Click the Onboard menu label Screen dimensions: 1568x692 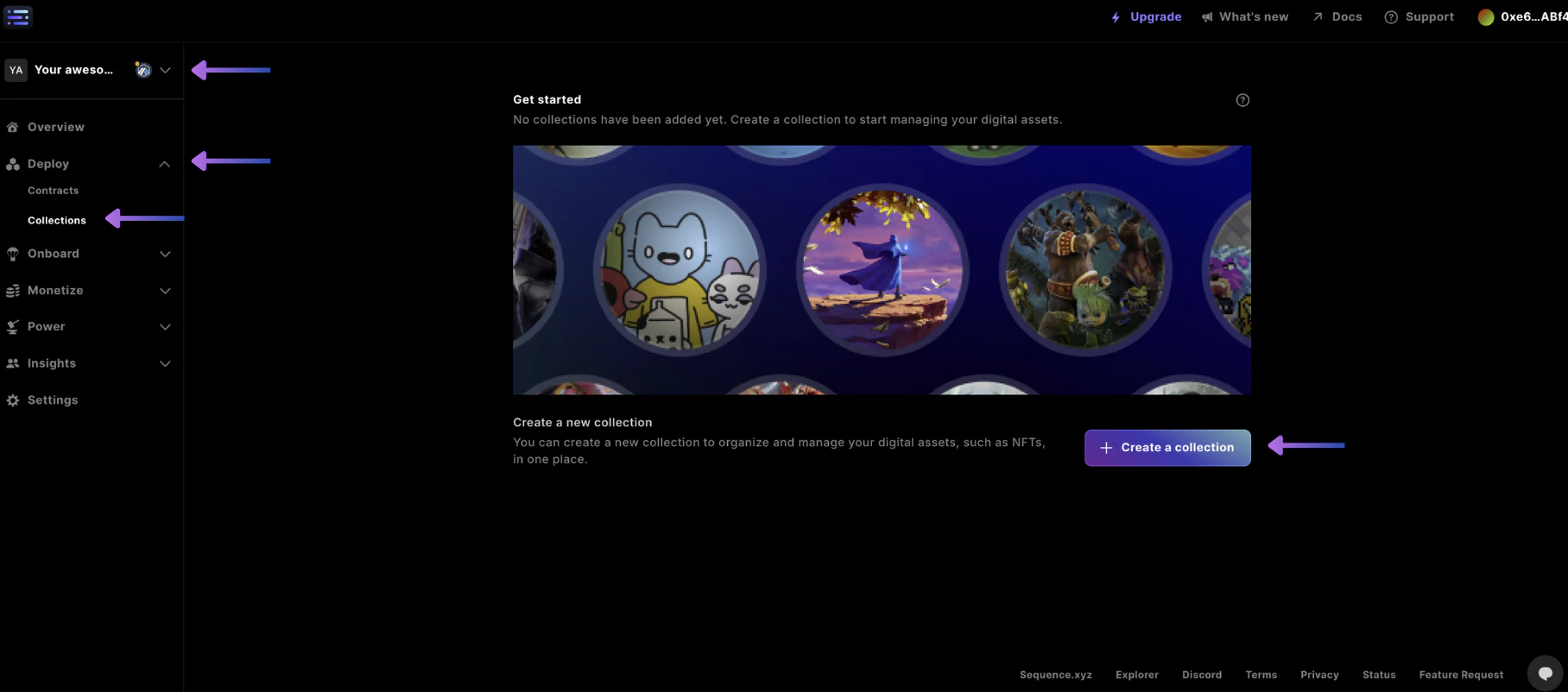pyautogui.click(x=53, y=254)
